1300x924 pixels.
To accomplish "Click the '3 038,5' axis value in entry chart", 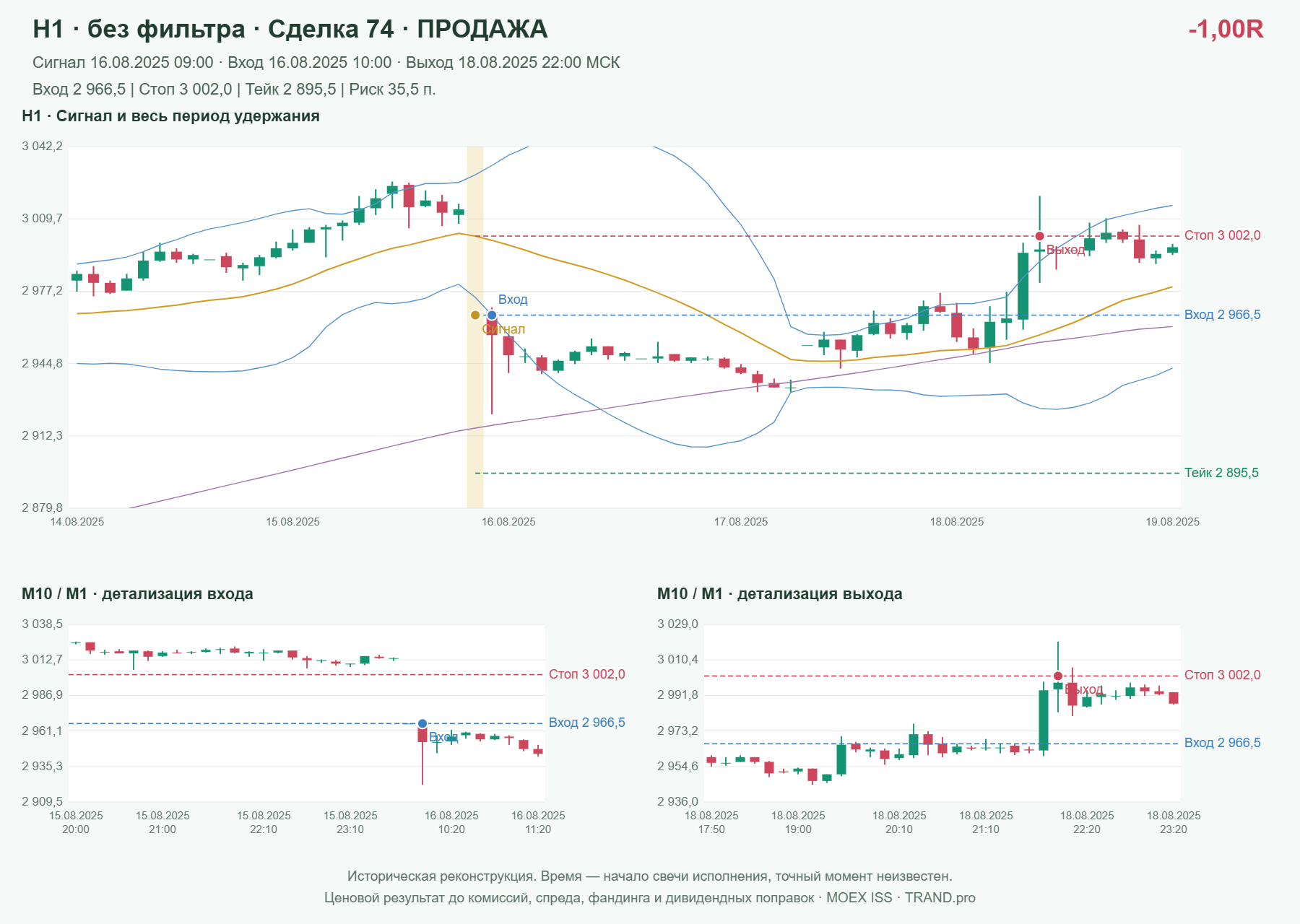I will 42,624.
